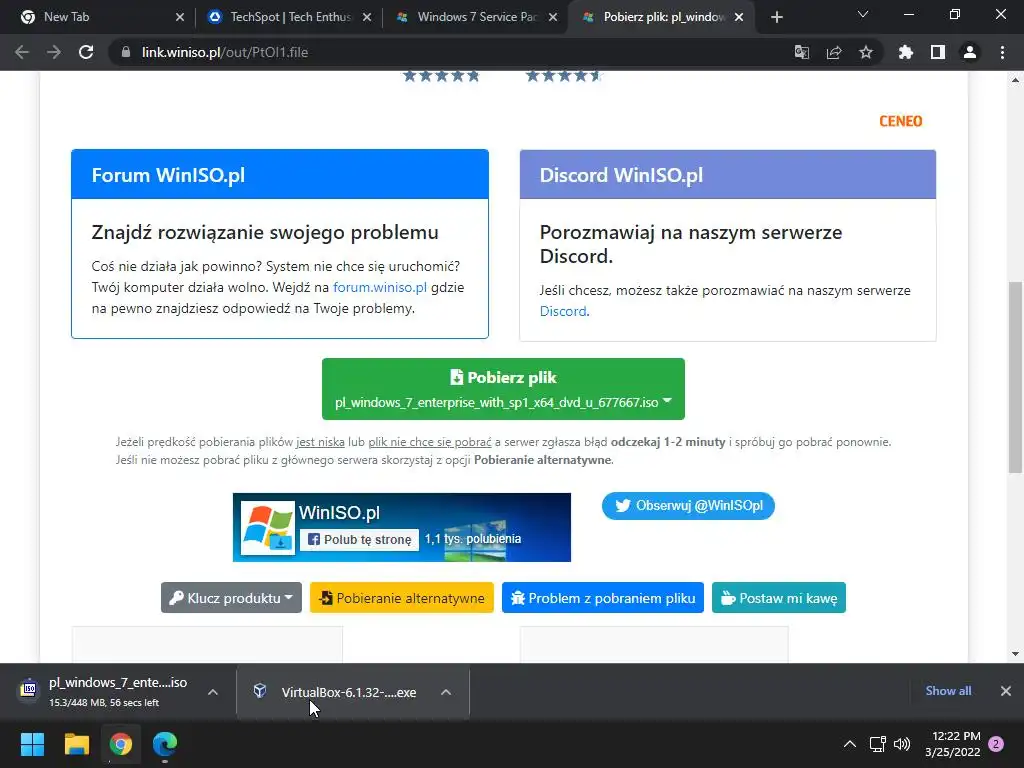Toggle the Chrome side panel icon
The width and height of the screenshot is (1024, 768).
938,52
